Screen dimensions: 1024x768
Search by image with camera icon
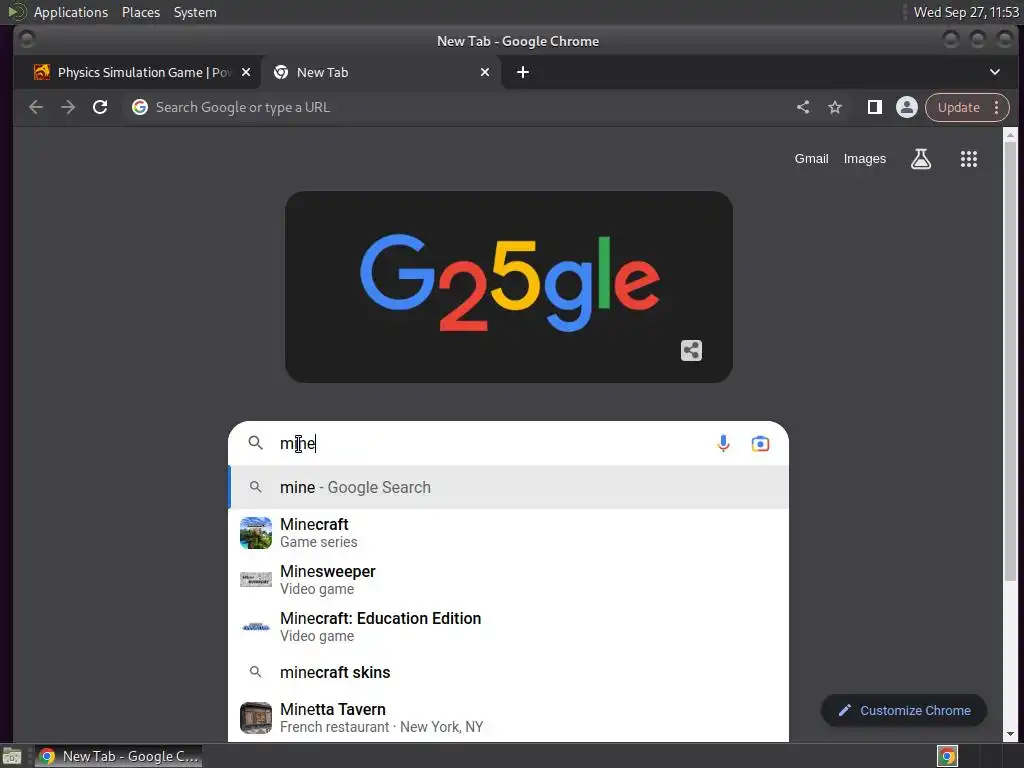pyautogui.click(x=760, y=443)
